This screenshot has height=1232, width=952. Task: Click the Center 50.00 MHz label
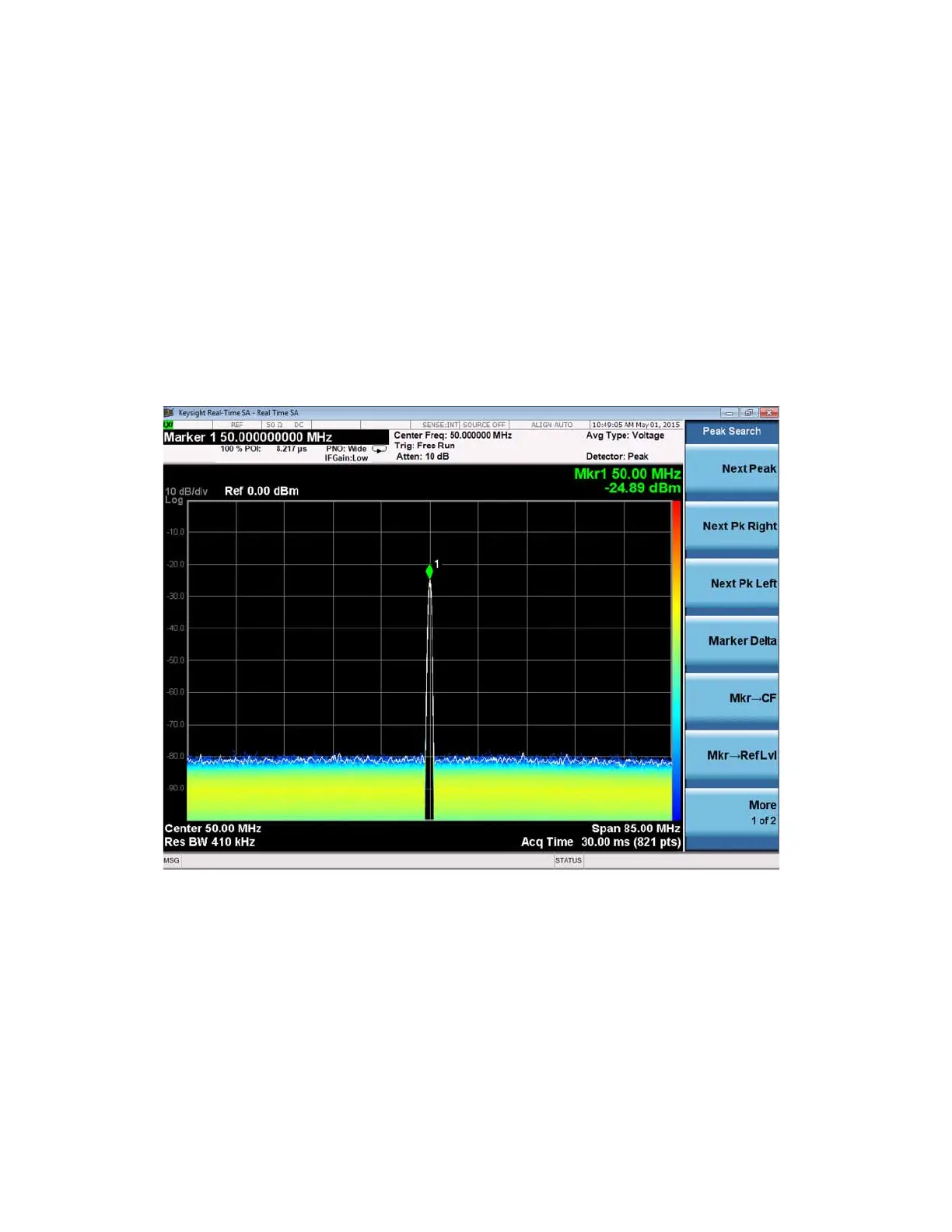(x=212, y=828)
